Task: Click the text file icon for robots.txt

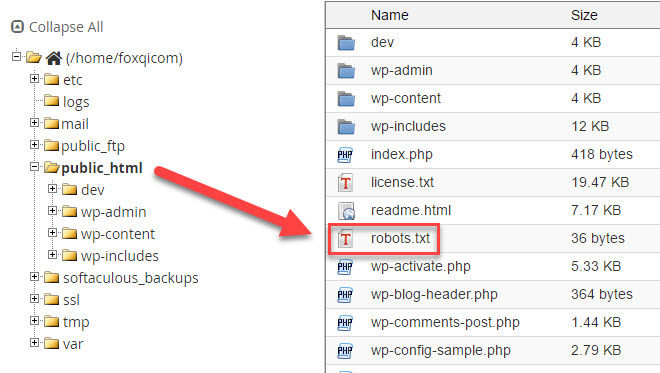Action: click(x=346, y=239)
